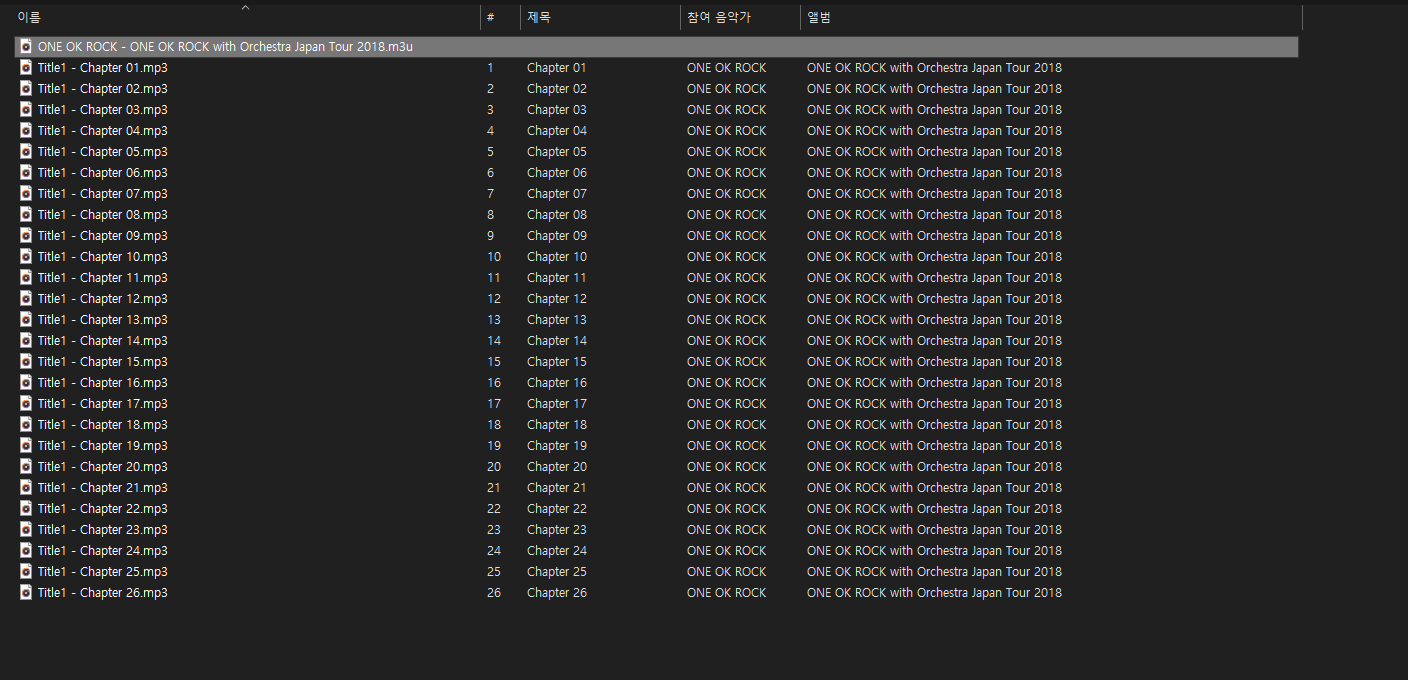Click icon of Title1 - Chapter 17.mp3
This screenshot has width=1408, height=680.
click(26, 404)
